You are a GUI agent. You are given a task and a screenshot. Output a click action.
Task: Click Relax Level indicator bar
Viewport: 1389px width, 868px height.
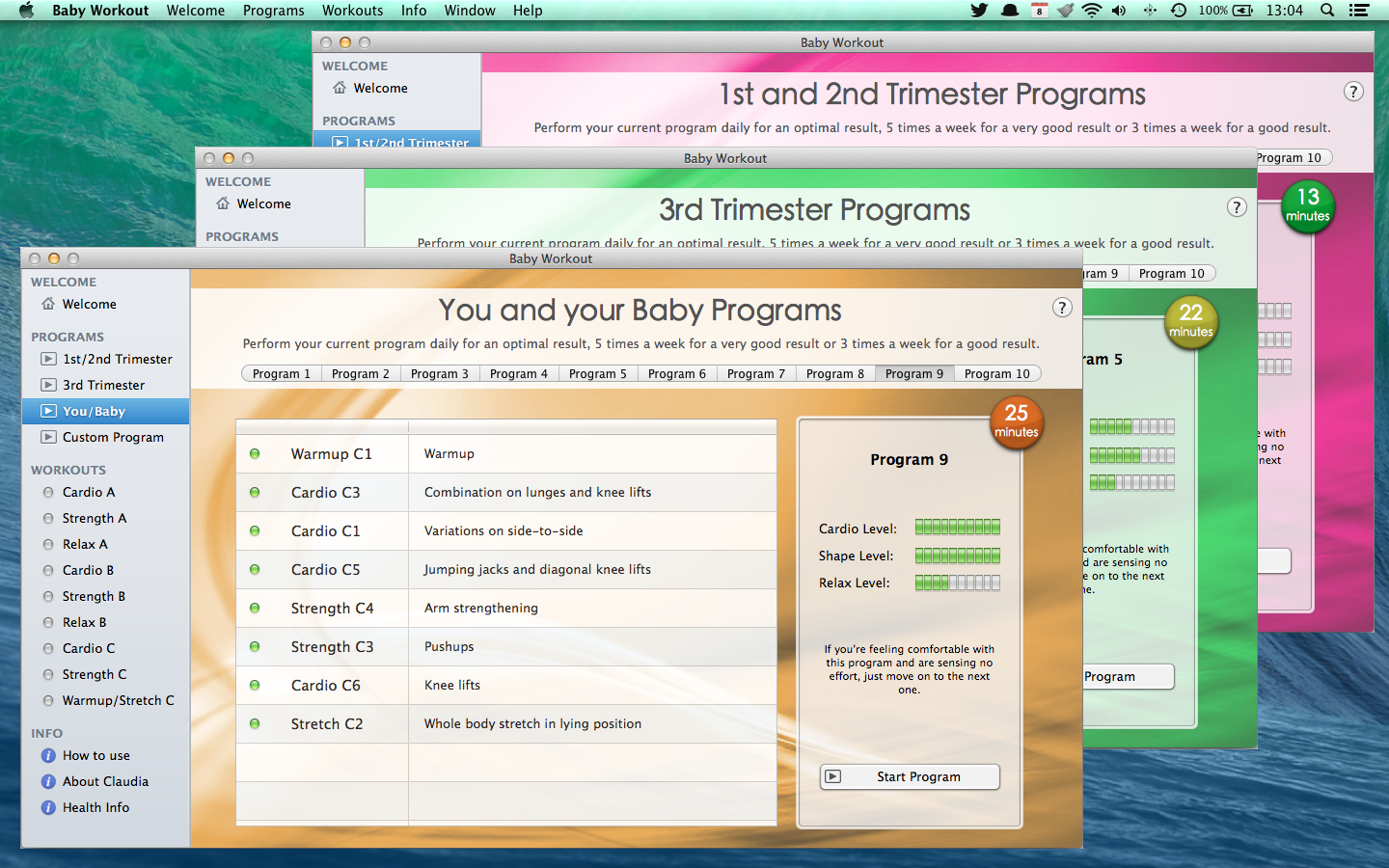[x=958, y=583]
